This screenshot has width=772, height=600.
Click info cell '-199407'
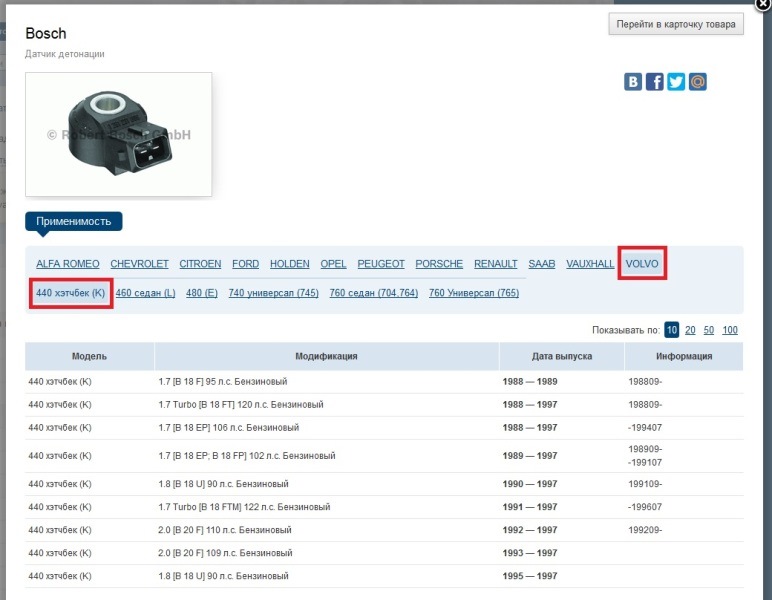click(x=645, y=428)
